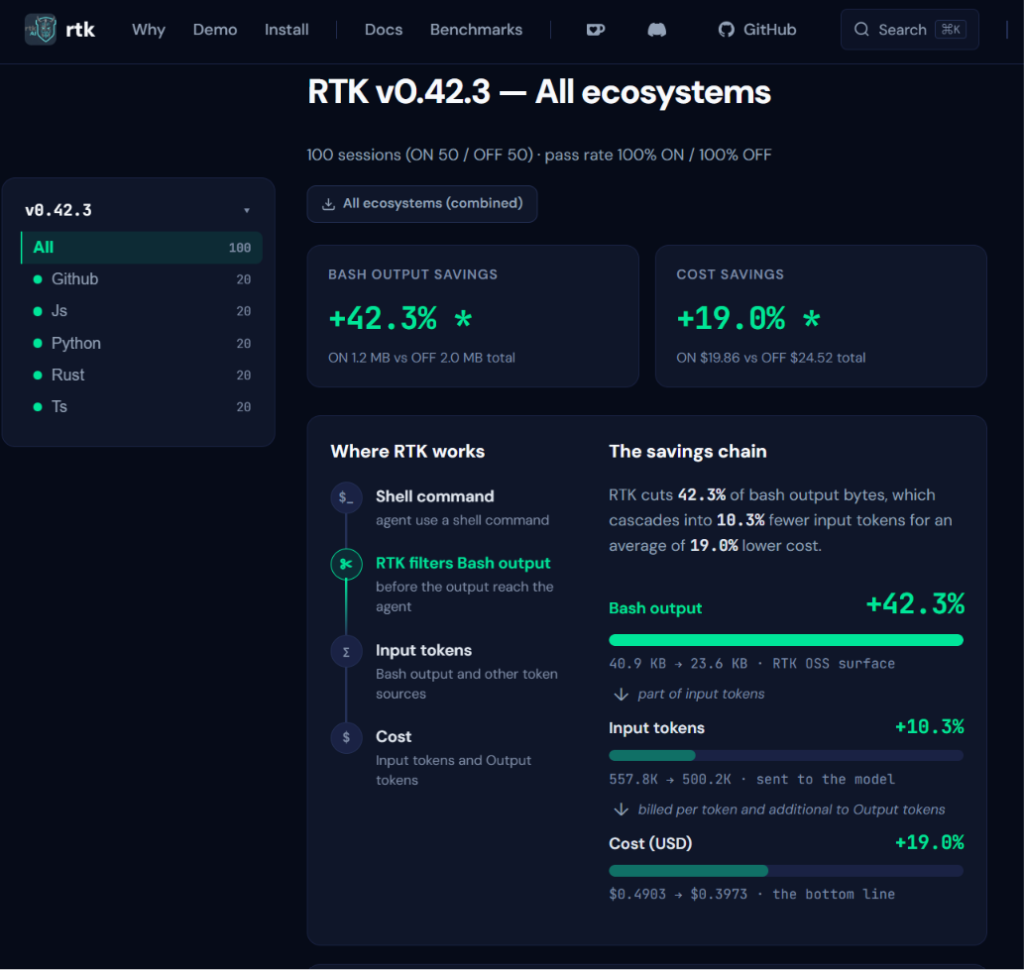
Task: Click the 100 count on the All row
Action: 240,248
